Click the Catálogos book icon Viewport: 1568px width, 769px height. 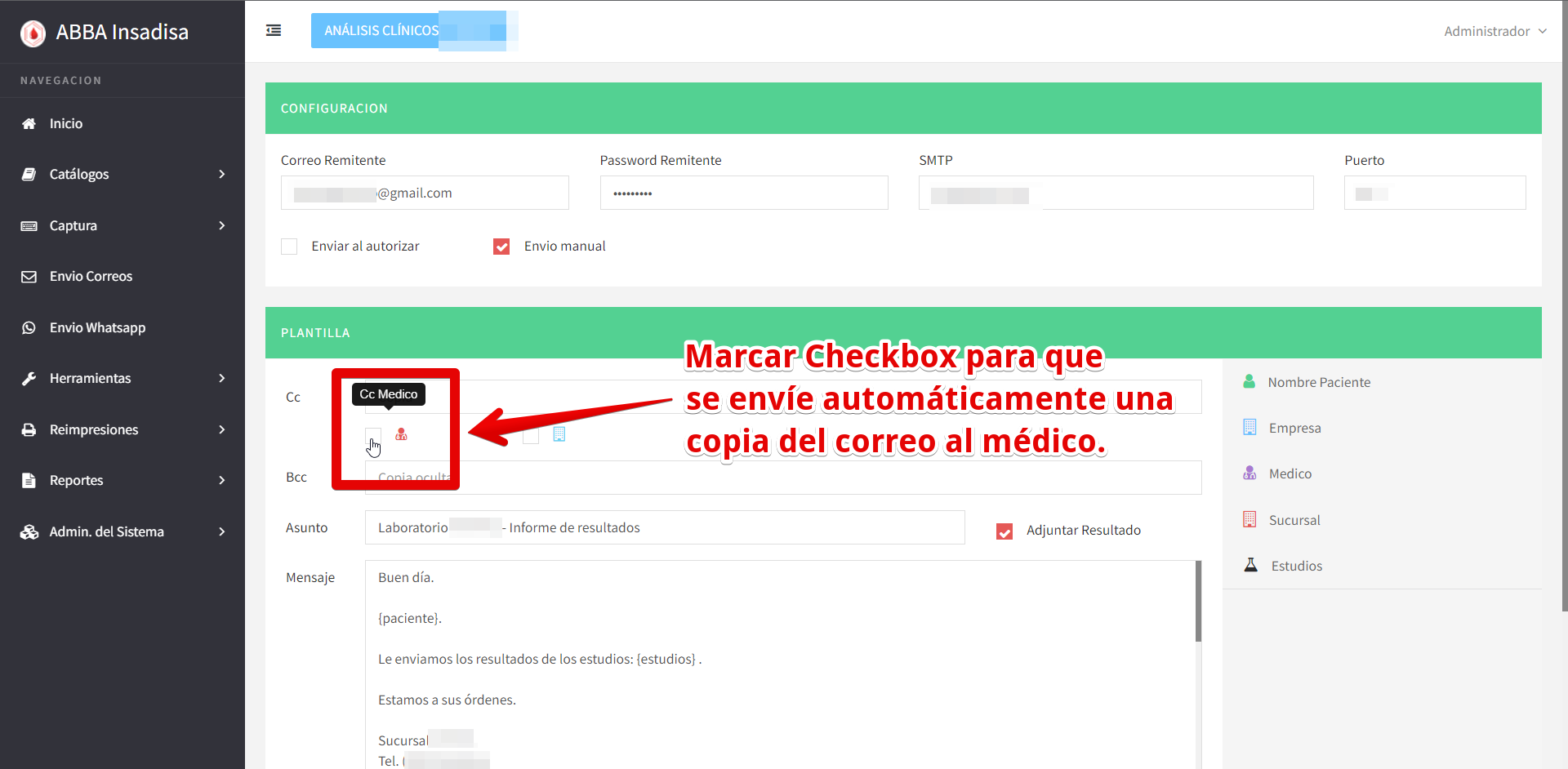pyautogui.click(x=29, y=175)
